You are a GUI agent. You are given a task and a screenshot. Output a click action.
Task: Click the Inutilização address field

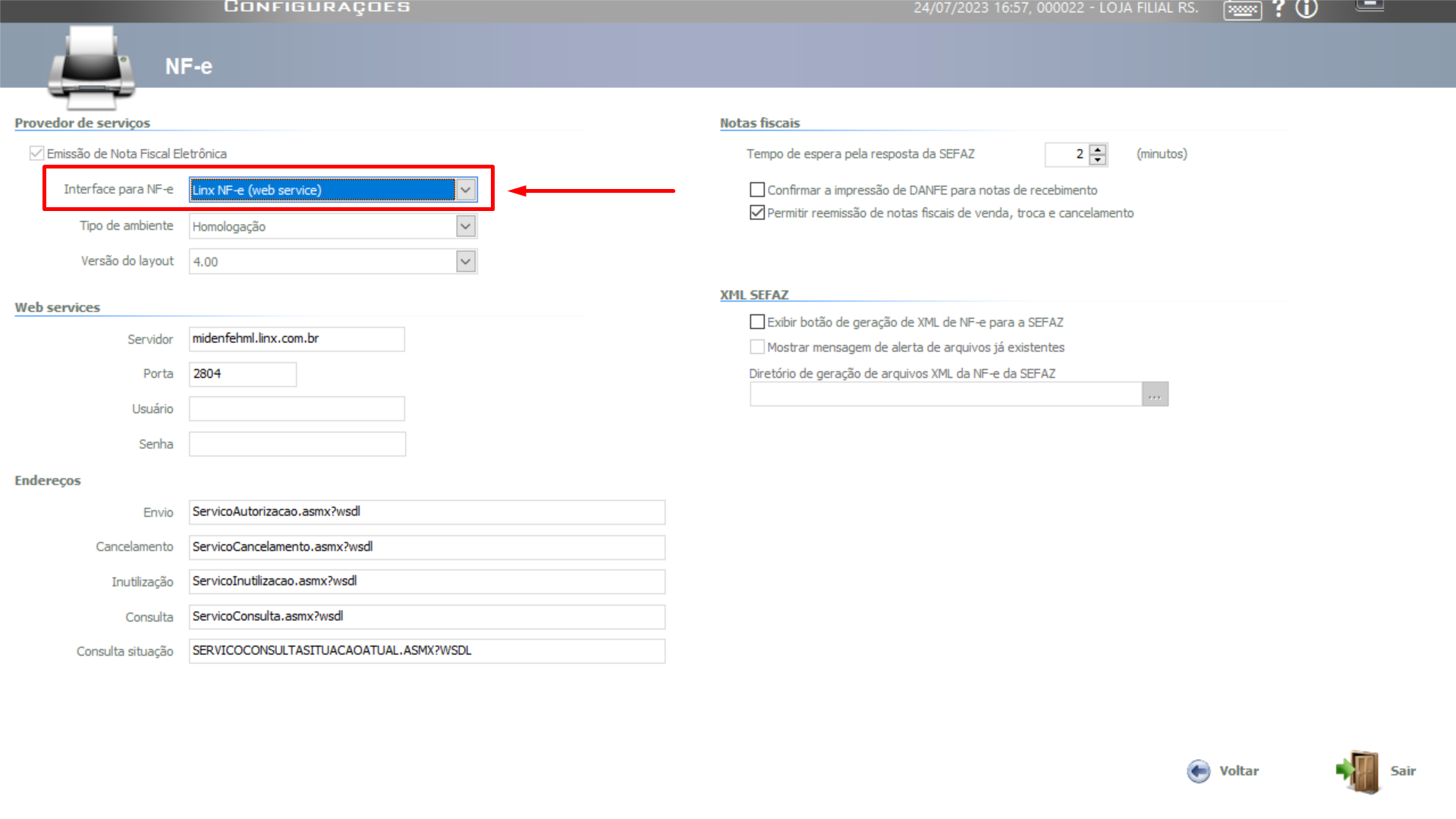[427, 581]
